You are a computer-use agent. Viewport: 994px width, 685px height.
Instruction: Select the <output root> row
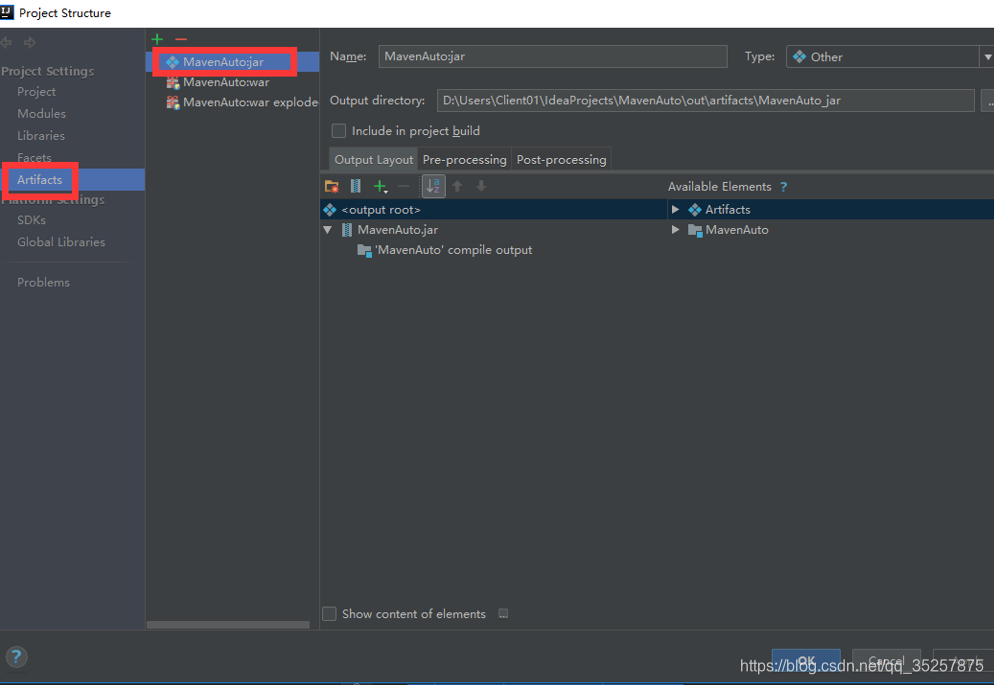(493, 210)
